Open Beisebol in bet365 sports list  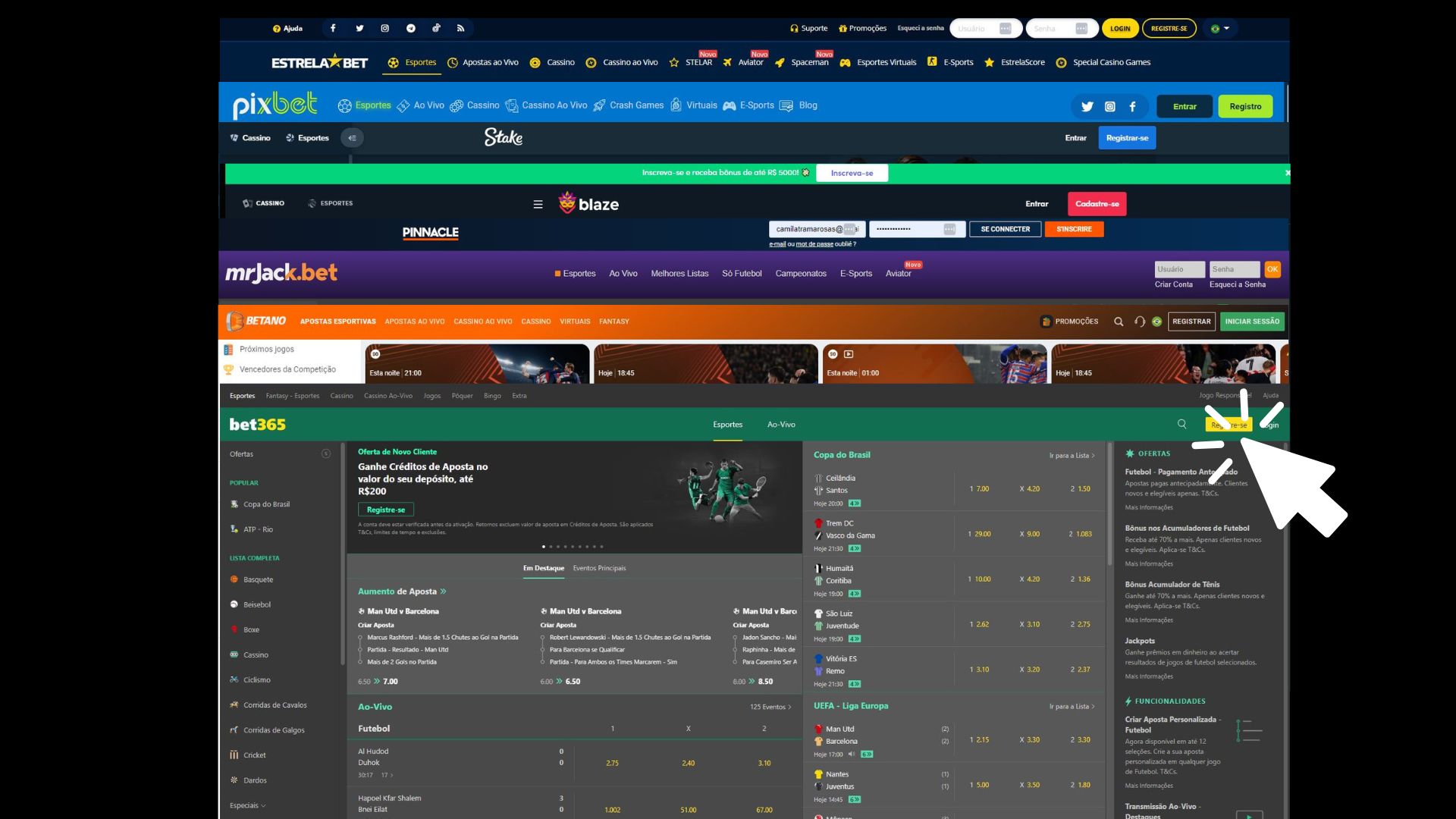pos(250,604)
